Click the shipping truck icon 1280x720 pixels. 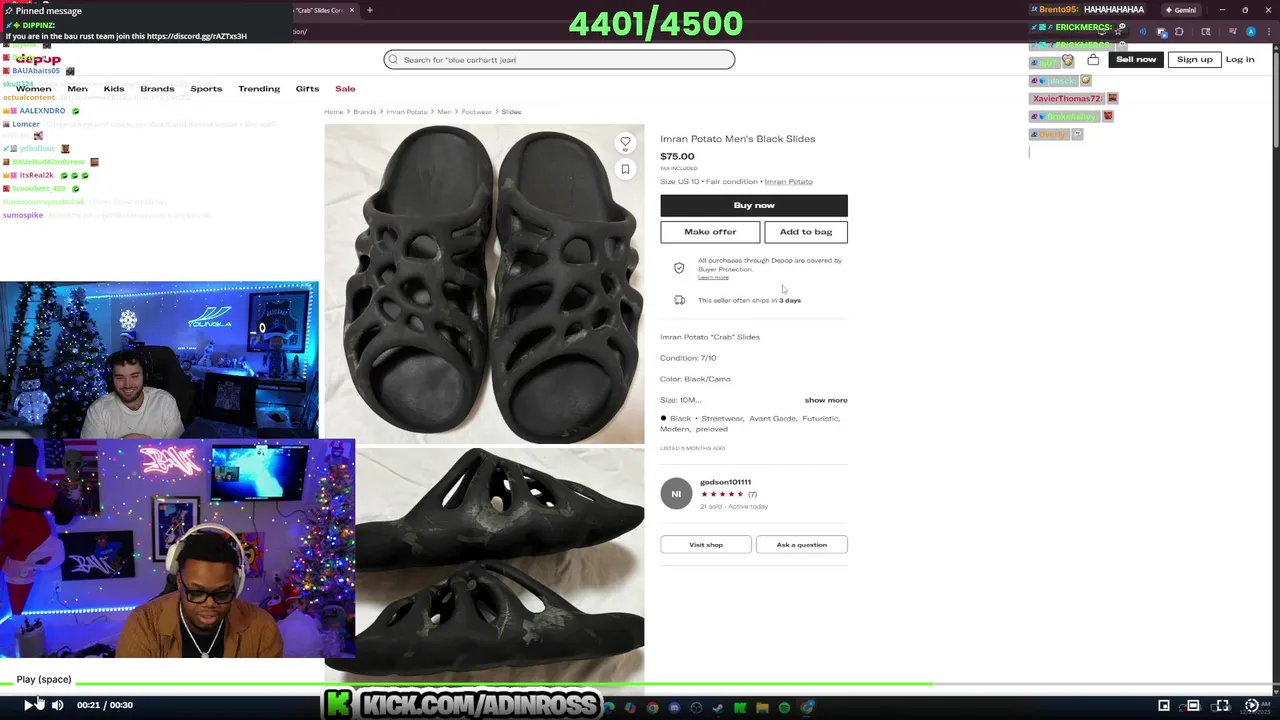point(679,300)
